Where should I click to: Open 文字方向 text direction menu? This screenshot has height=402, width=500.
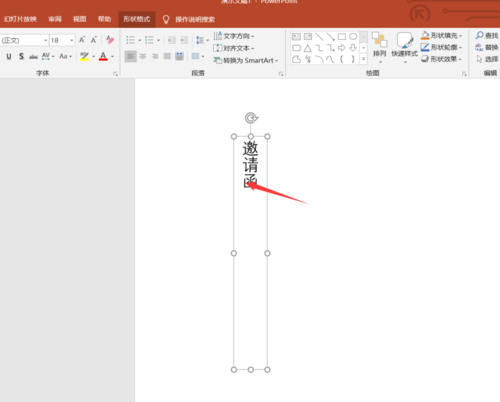[234, 36]
